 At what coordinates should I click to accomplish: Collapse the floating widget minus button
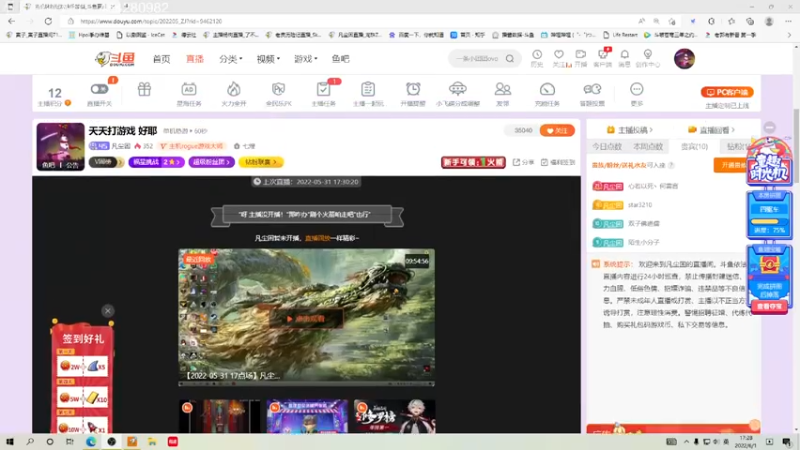769,128
